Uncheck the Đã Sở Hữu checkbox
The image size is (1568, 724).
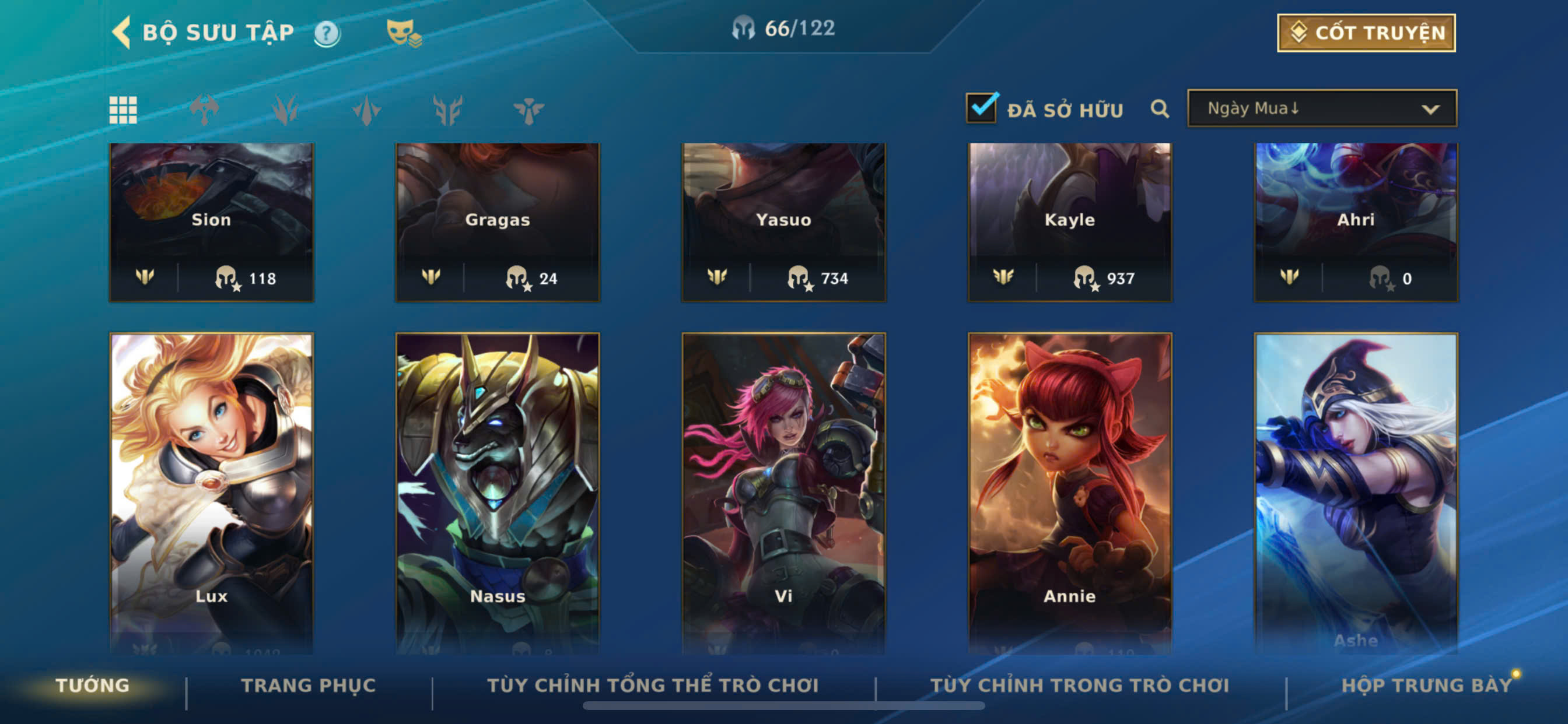click(x=981, y=108)
